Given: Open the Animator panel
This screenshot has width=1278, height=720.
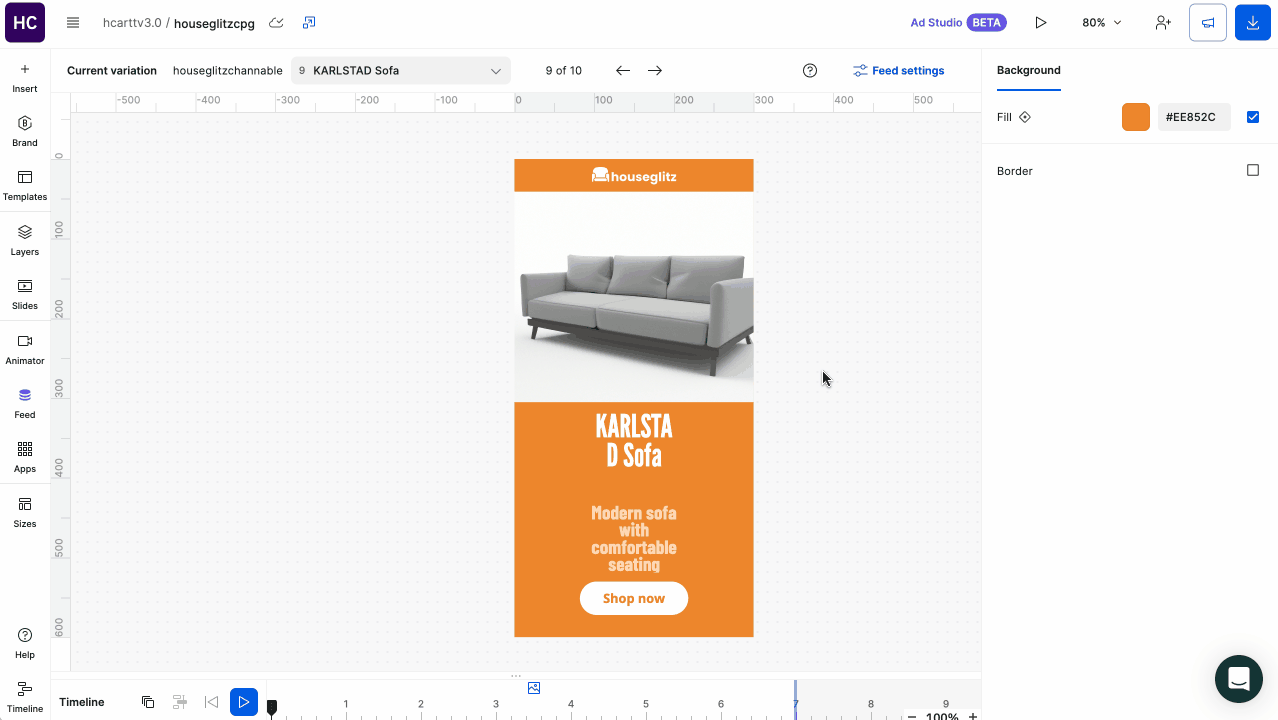Looking at the screenshot, I should pos(25,350).
